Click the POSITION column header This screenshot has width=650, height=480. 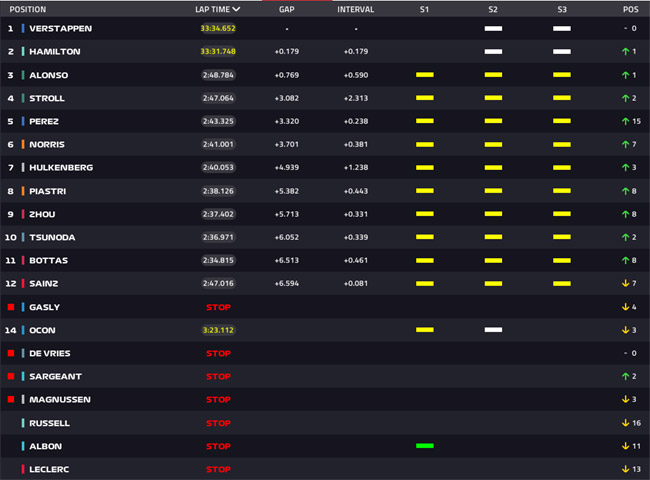click(28, 9)
